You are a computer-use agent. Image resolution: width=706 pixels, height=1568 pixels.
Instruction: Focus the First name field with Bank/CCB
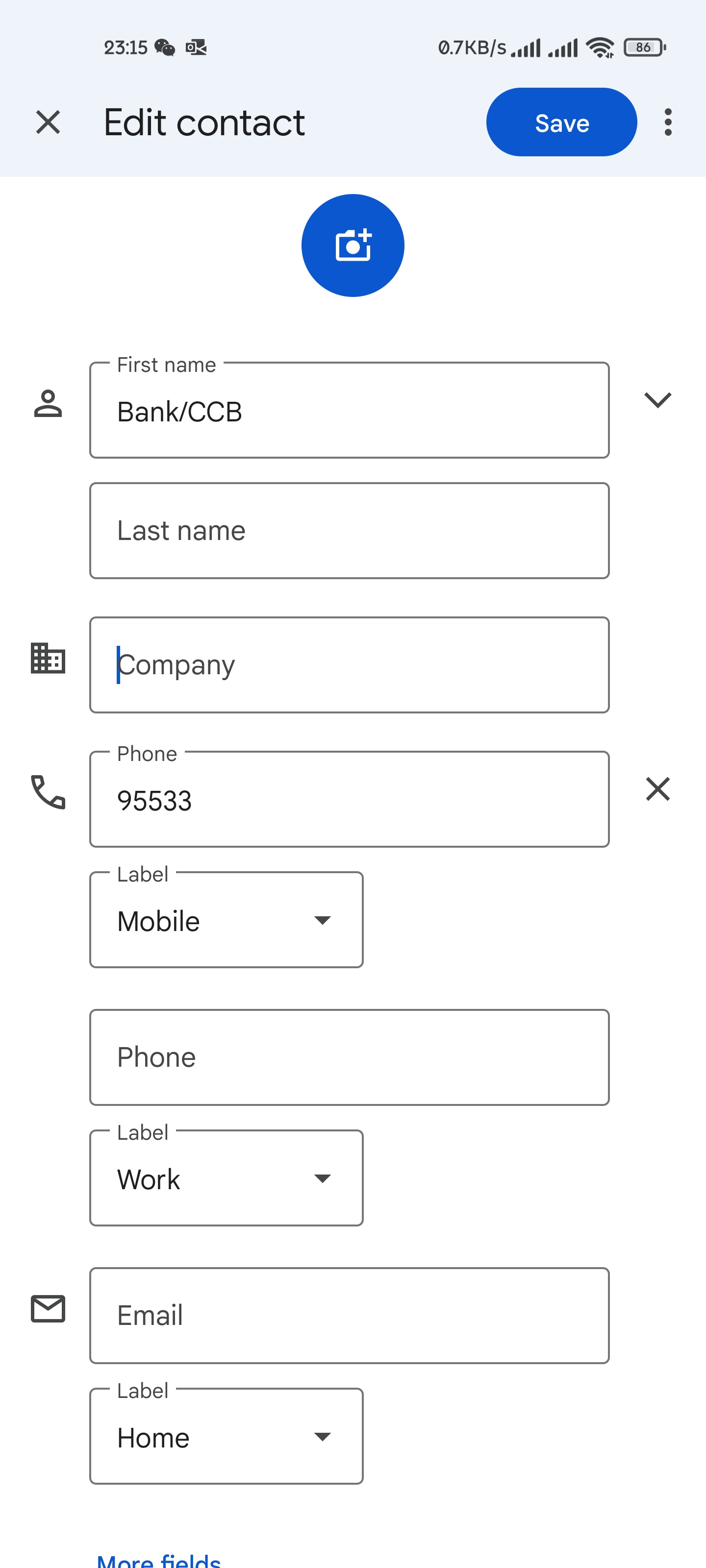tap(349, 411)
